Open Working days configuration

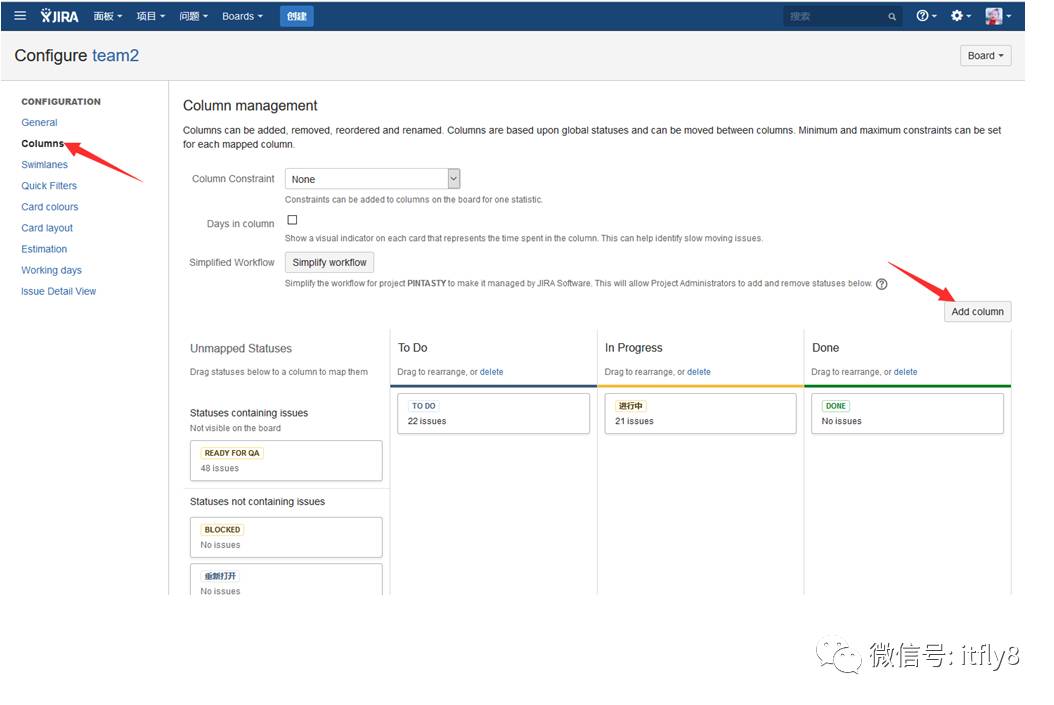click(51, 270)
